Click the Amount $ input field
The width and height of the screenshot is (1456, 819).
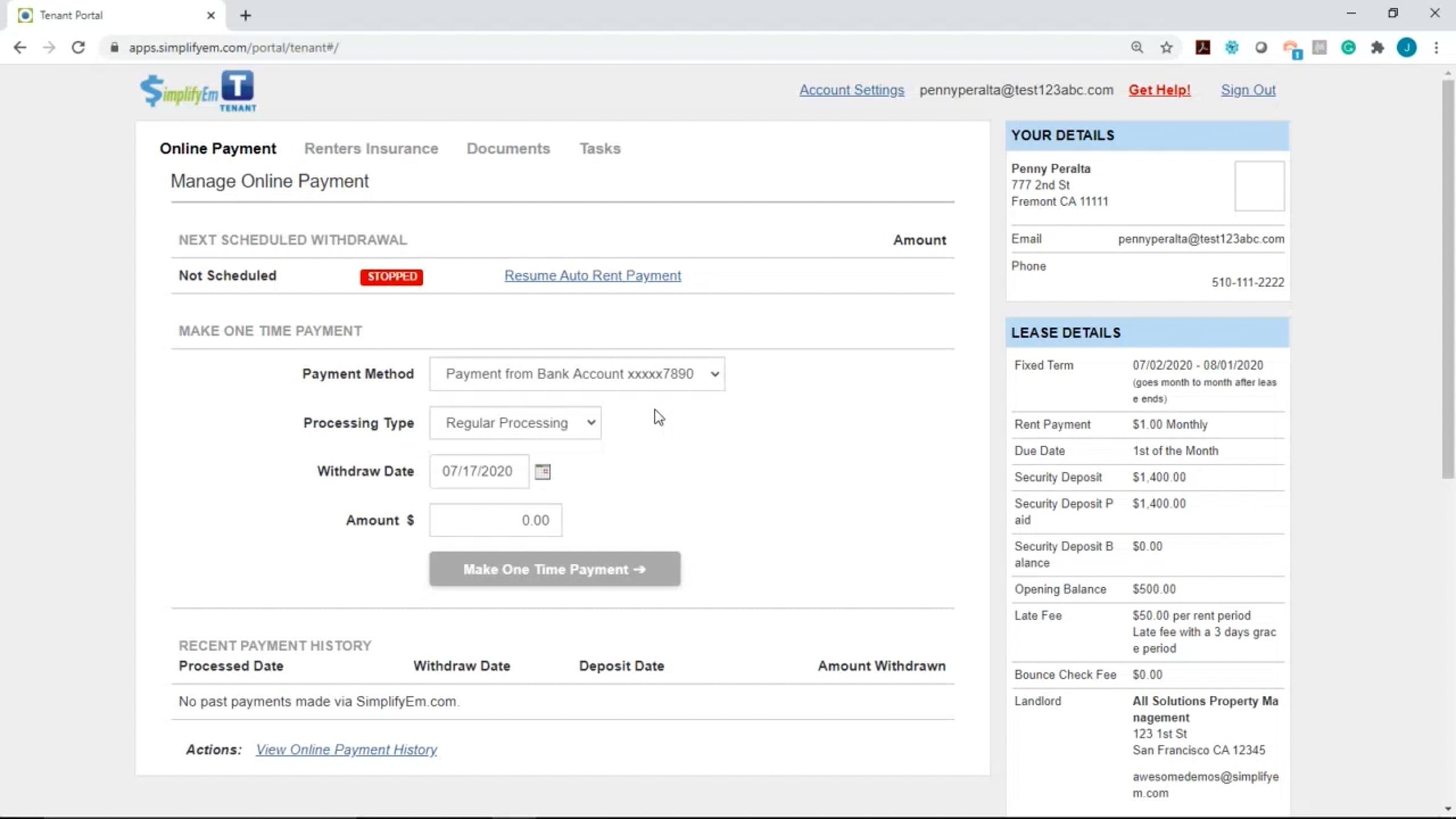(495, 521)
